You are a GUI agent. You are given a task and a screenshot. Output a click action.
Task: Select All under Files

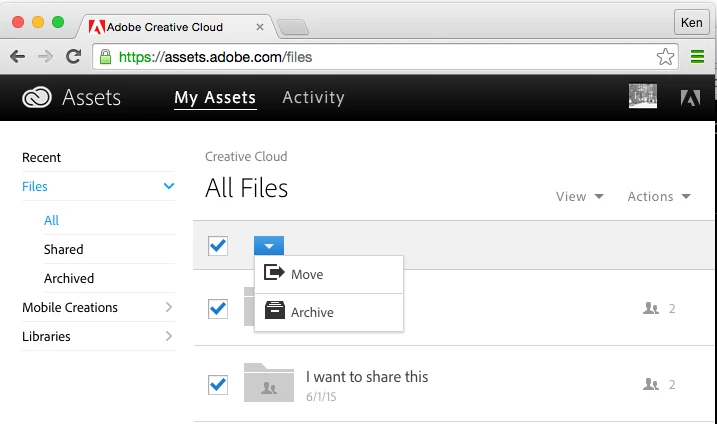tap(51, 220)
